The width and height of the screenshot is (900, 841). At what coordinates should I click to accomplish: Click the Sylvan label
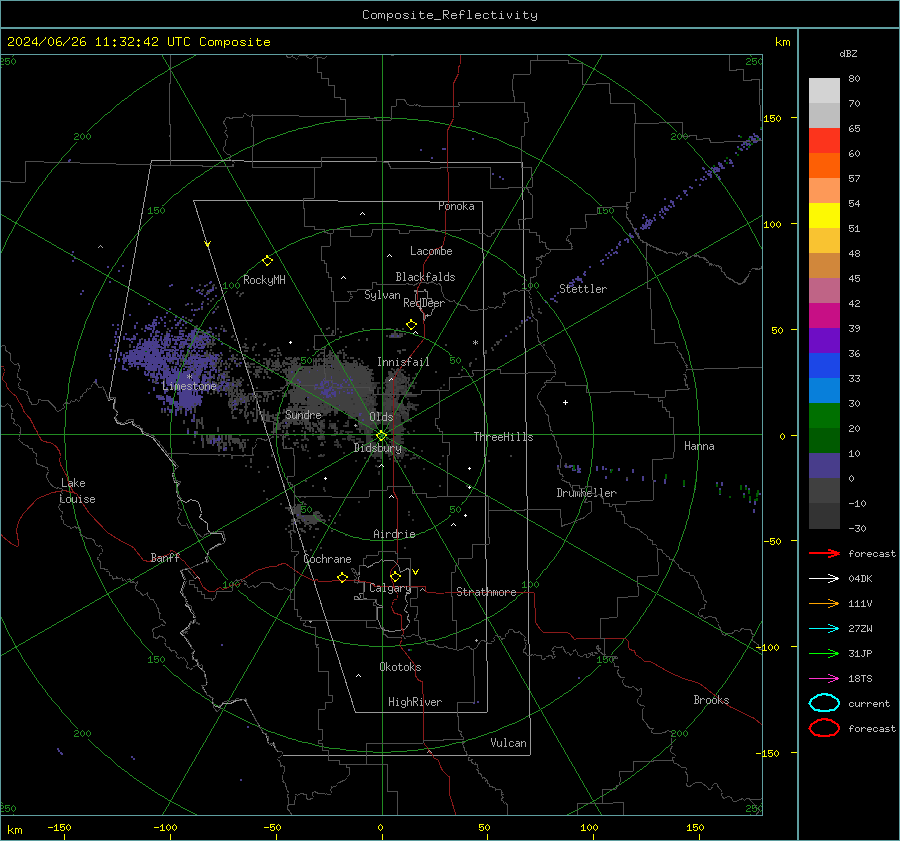pyautogui.click(x=382, y=295)
